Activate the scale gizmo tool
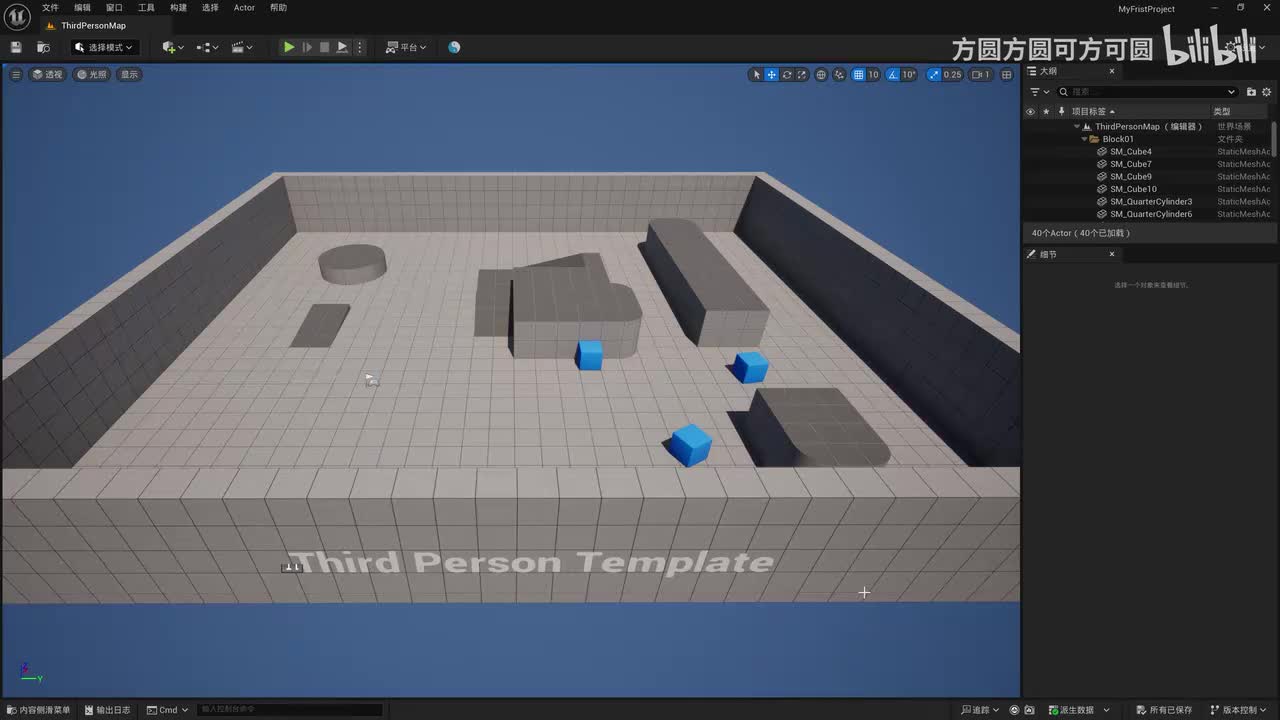 point(802,74)
